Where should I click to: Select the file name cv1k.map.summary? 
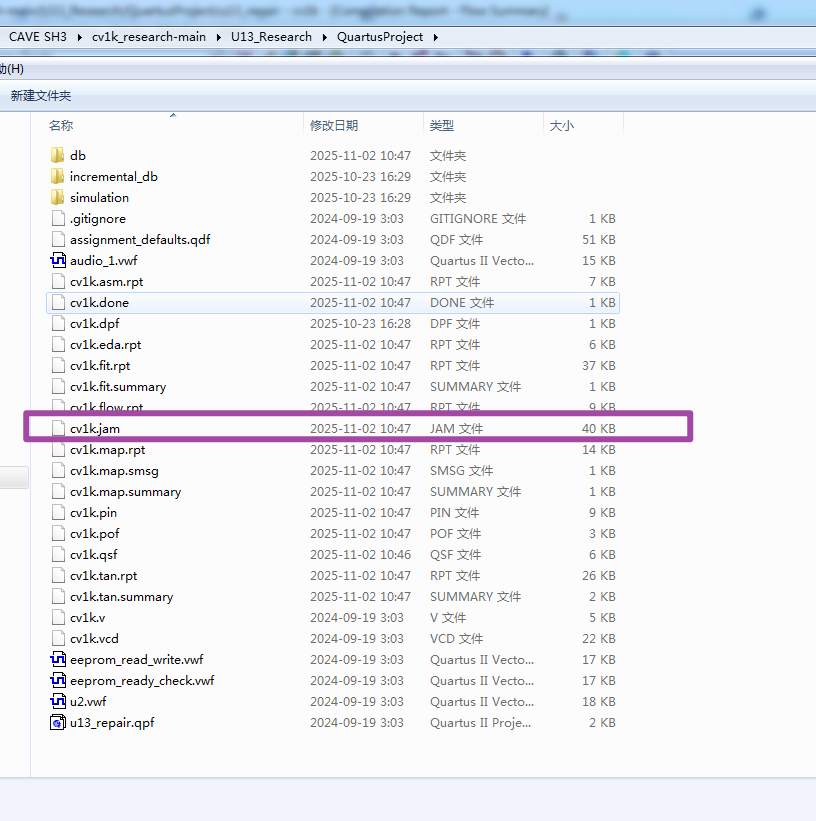[125, 492]
